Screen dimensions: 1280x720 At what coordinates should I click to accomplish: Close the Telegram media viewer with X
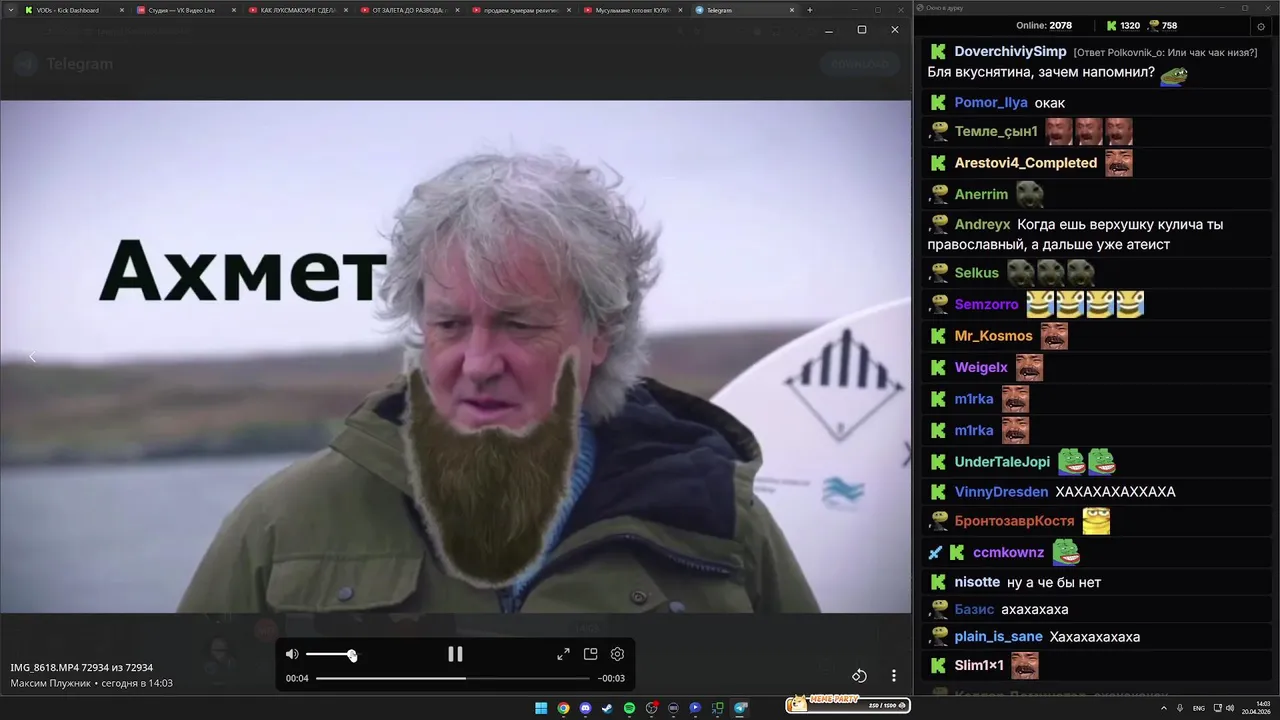point(895,30)
